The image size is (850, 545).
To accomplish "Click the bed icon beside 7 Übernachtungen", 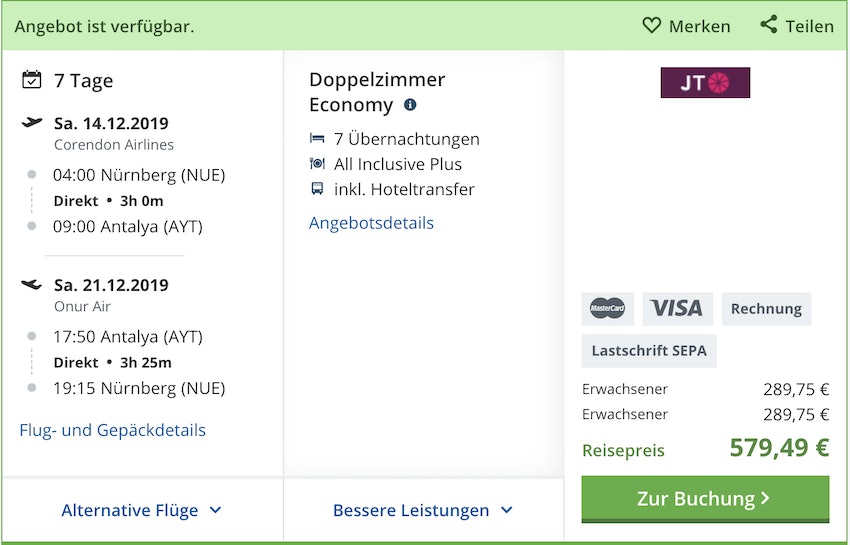I will click(x=317, y=139).
